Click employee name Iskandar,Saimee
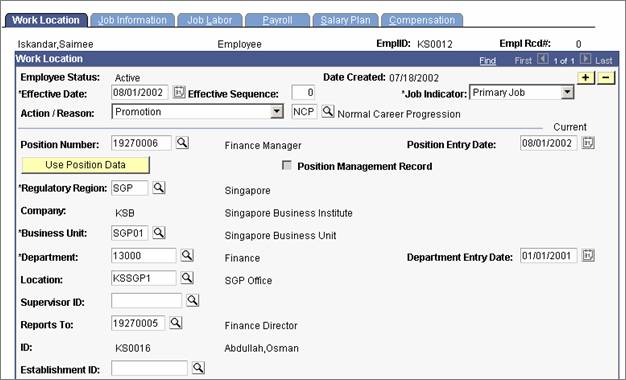This screenshot has width=626, height=380. click(55, 44)
